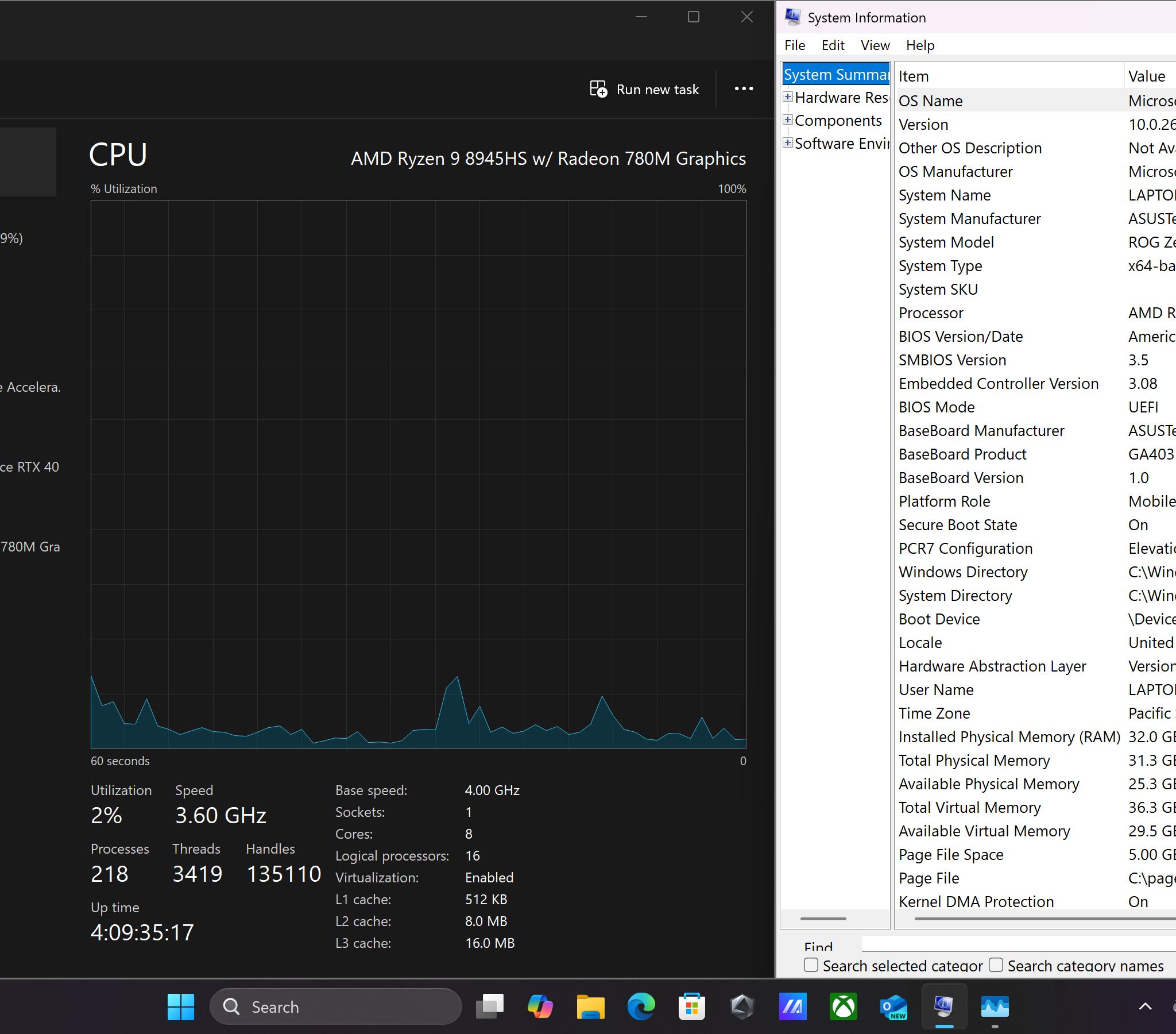
Task: Click the AMD Ryzen 9 8945HS processor name
Action: click(x=548, y=159)
